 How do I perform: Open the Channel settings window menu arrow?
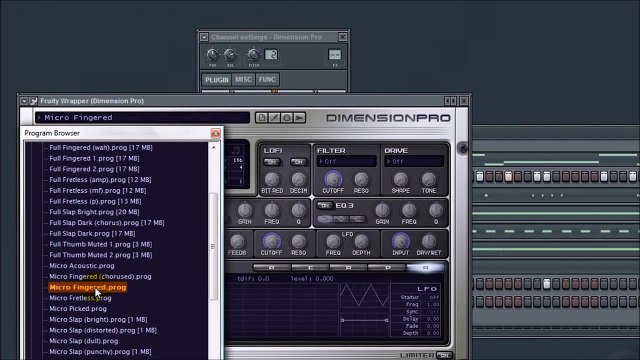(204, 37)
